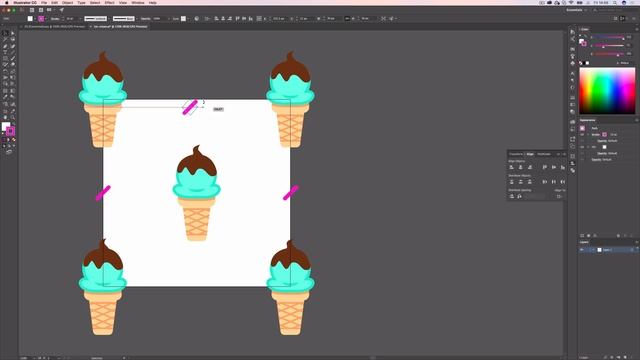Click the white fill swatch in the Appearance panel
Image resolution: width=640 pixels, height=360 pixels.
tap(604, 147)
